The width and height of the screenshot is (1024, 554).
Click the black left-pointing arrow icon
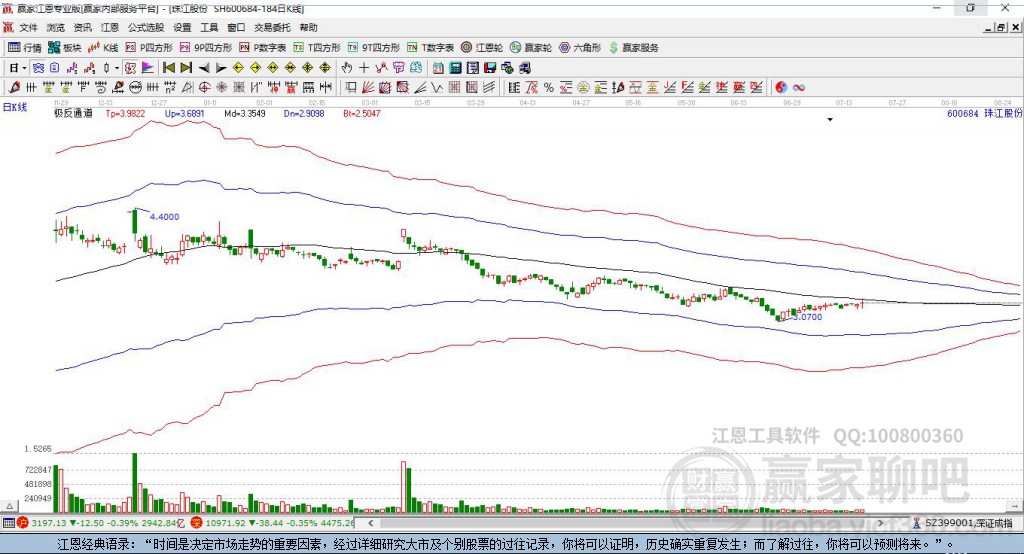[x=204, y=68]
